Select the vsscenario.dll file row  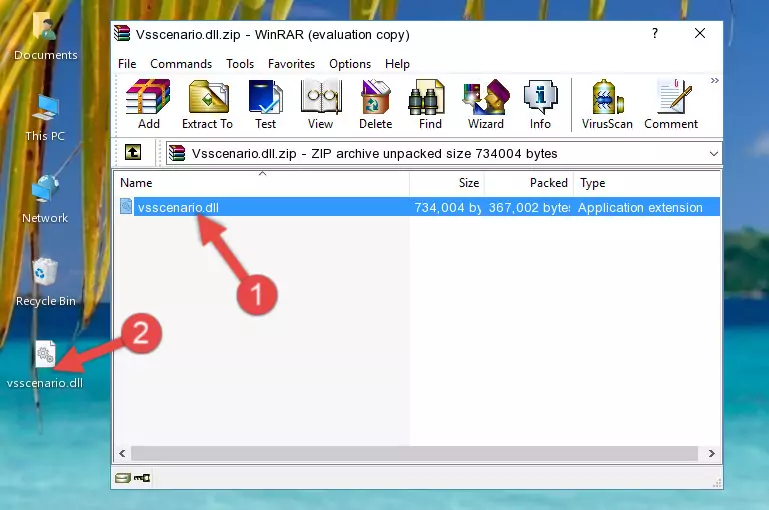418,207
